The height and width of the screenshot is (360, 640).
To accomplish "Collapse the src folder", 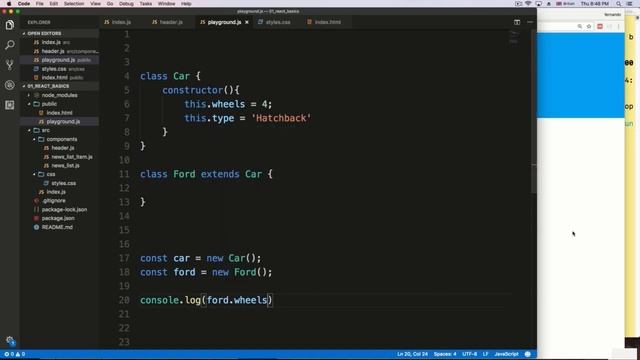I will tap(45, 130).
